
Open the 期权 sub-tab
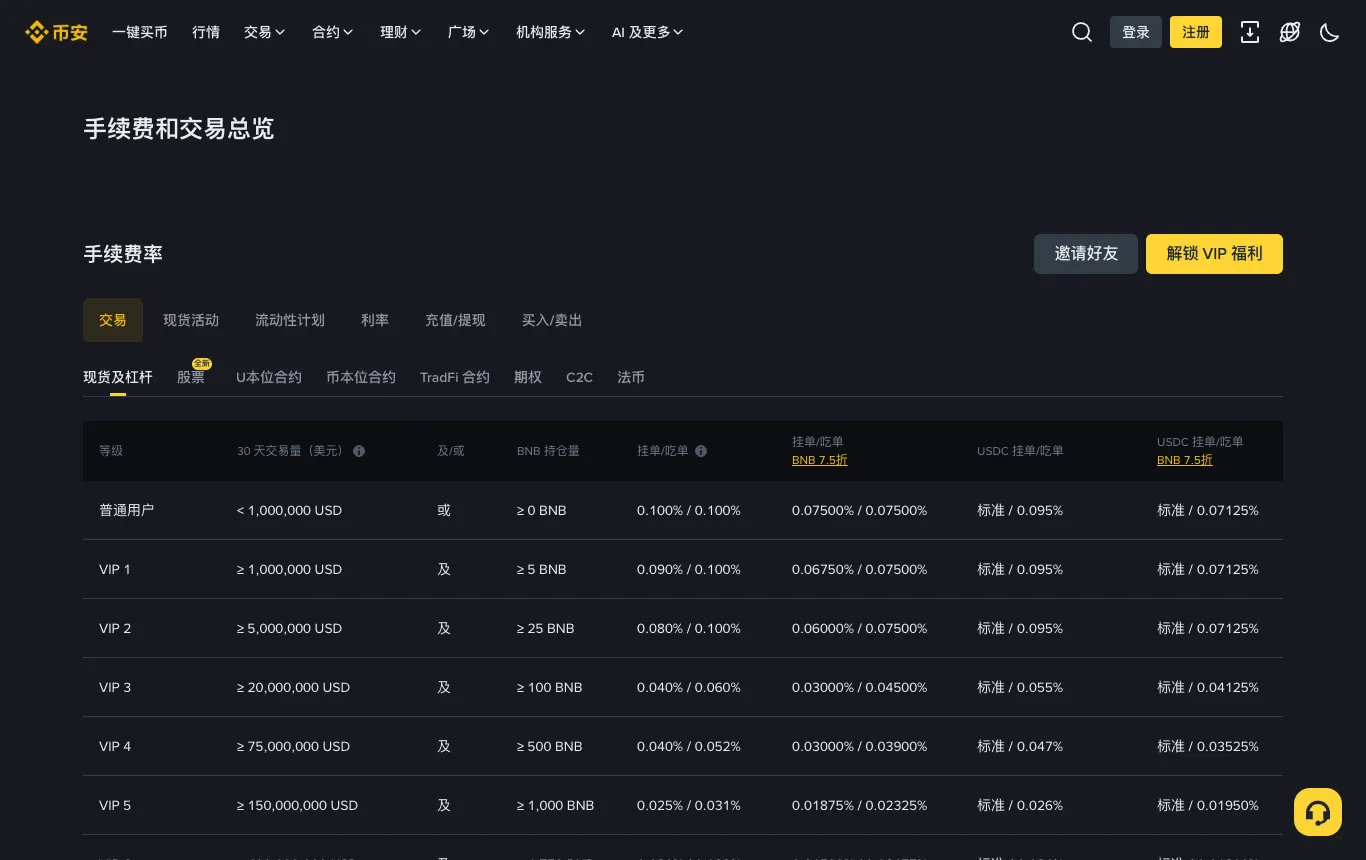(x=528, y=377)
